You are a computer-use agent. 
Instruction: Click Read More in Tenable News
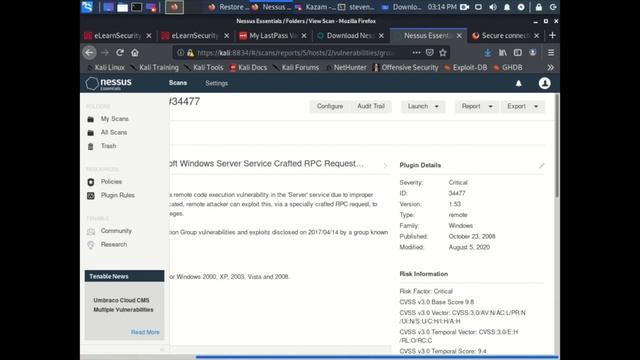(x=145, y=332)
